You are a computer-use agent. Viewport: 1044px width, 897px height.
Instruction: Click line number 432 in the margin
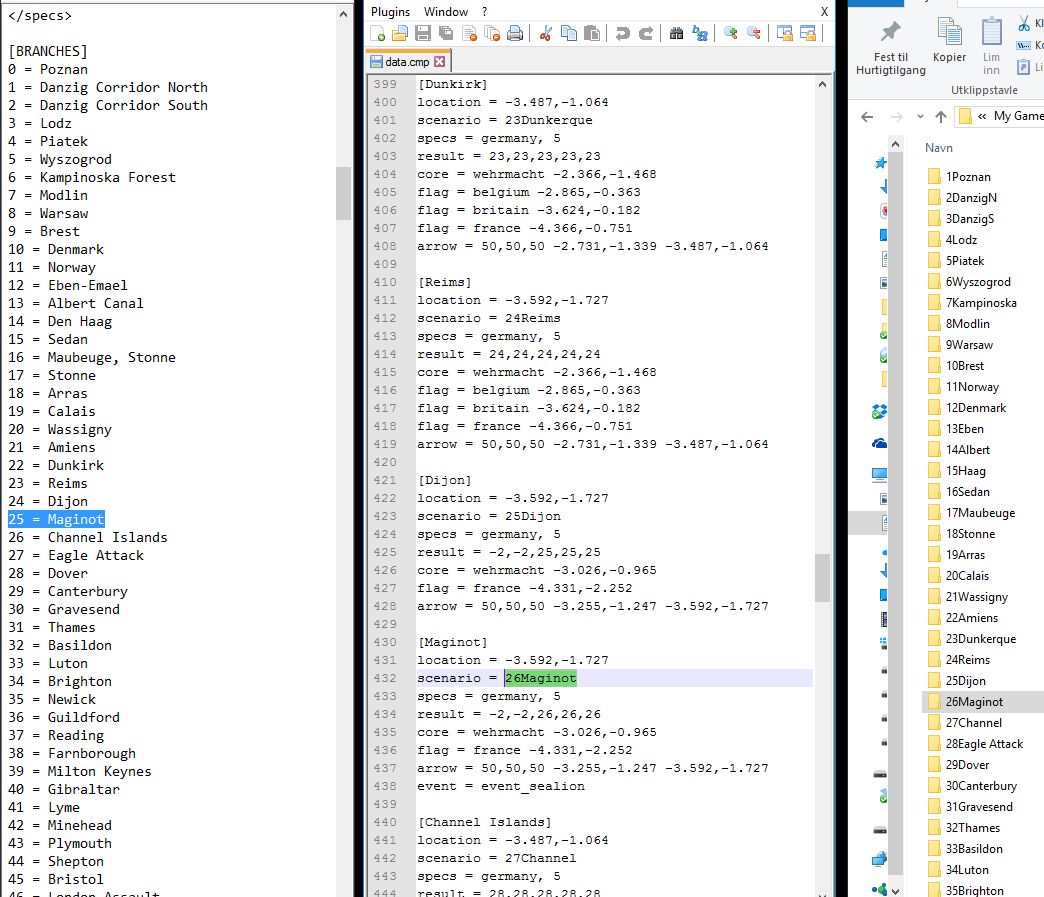pos(385,678)
